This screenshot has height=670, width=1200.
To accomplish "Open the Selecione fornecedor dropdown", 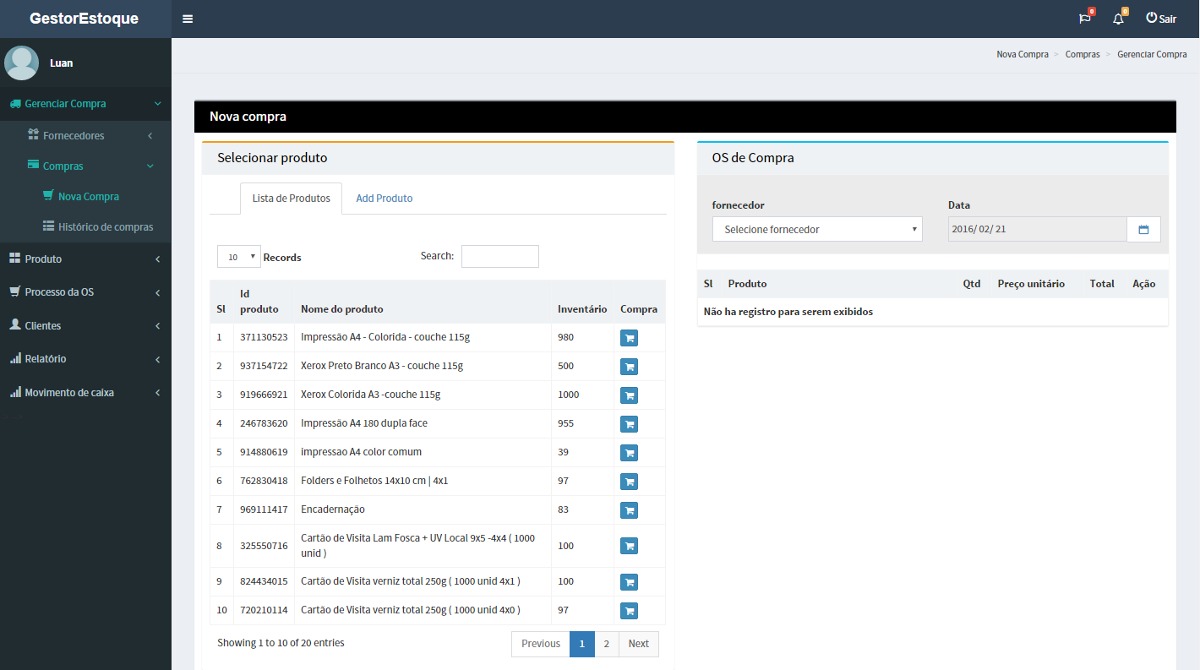I will [816, 229].
